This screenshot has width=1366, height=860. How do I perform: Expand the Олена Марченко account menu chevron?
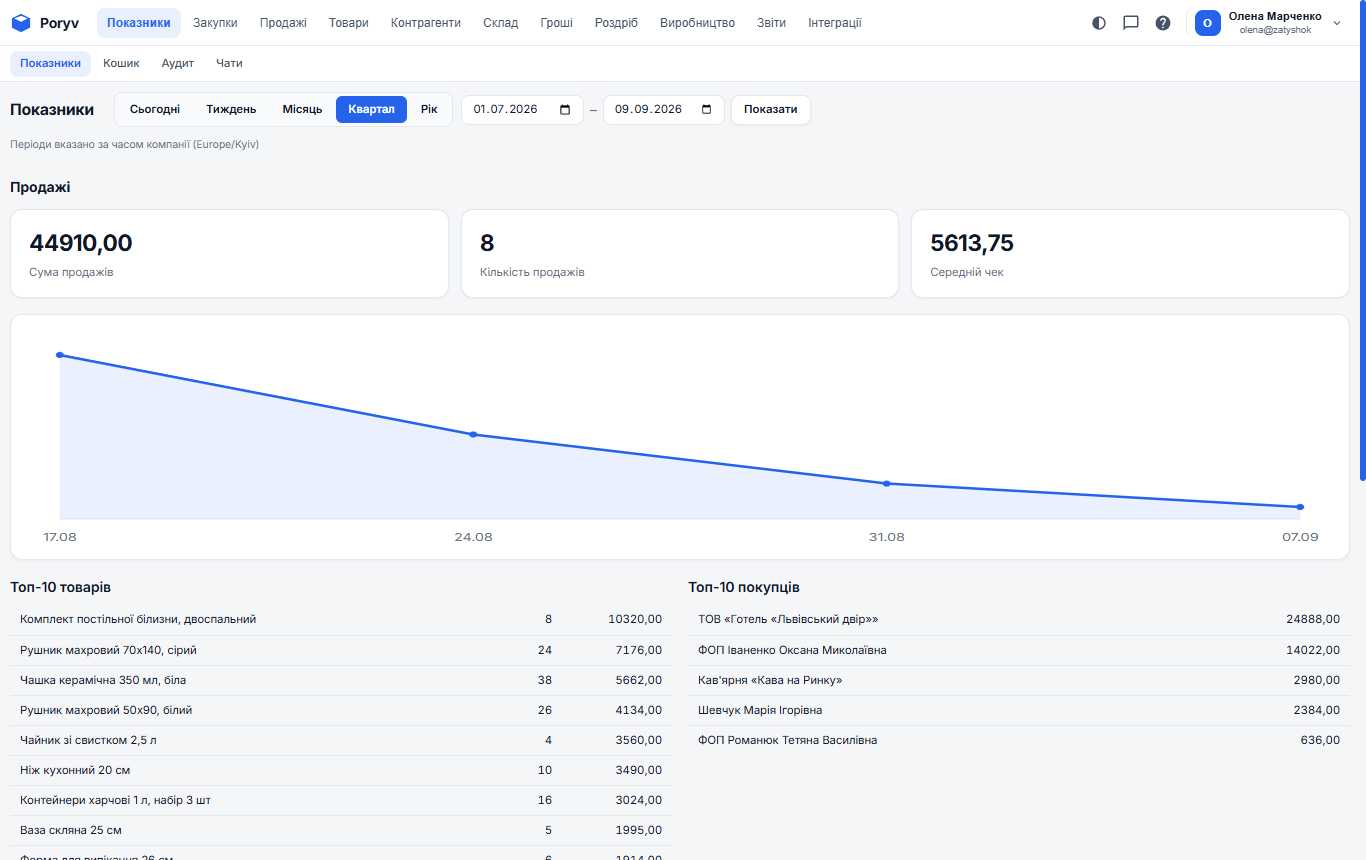1337,23
